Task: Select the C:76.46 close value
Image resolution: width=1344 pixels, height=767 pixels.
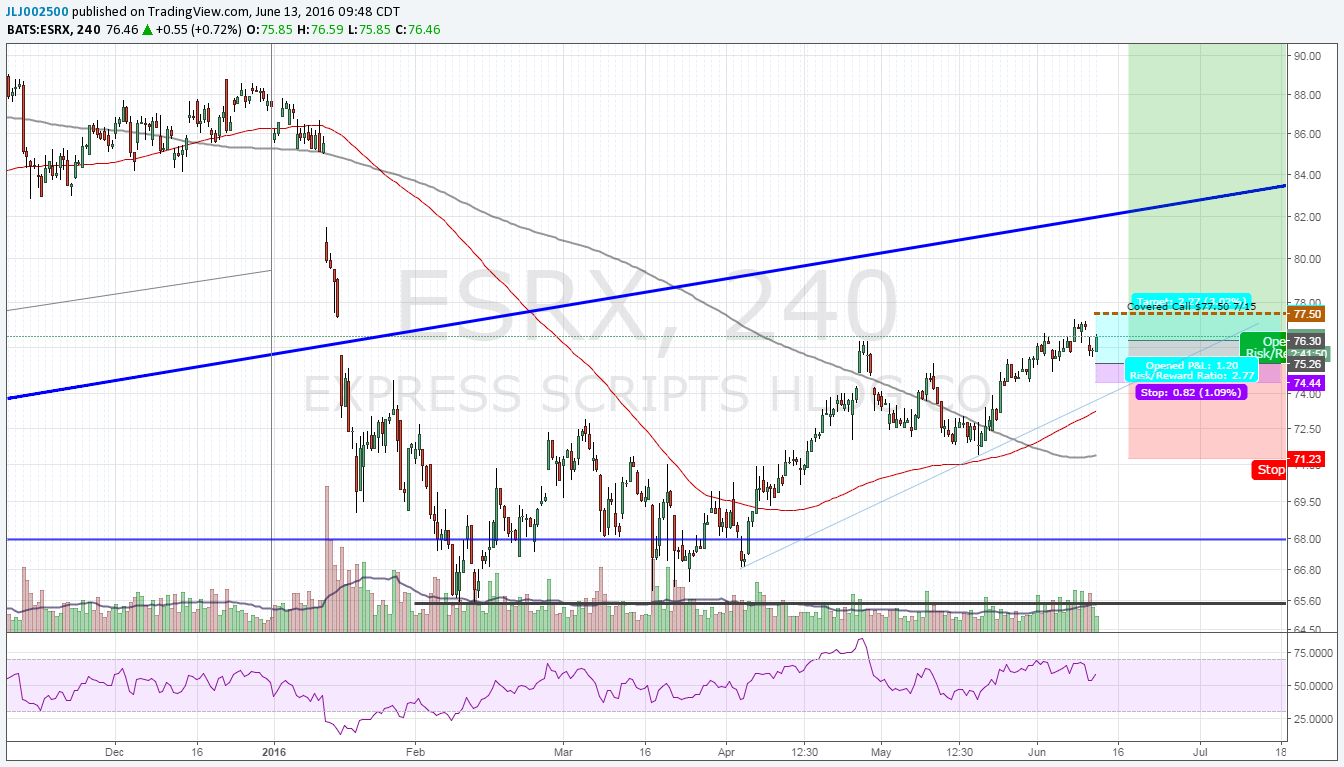Action: (x=418, y=30)
